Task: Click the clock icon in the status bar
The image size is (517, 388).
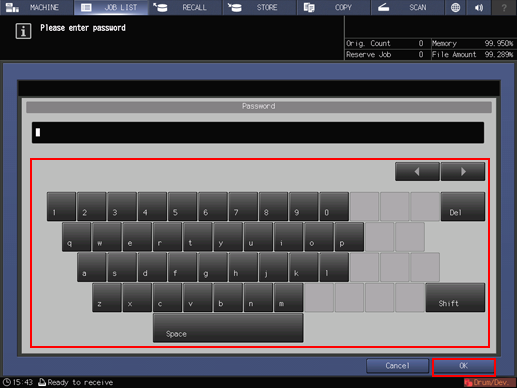Action: (x=7, y=382)
